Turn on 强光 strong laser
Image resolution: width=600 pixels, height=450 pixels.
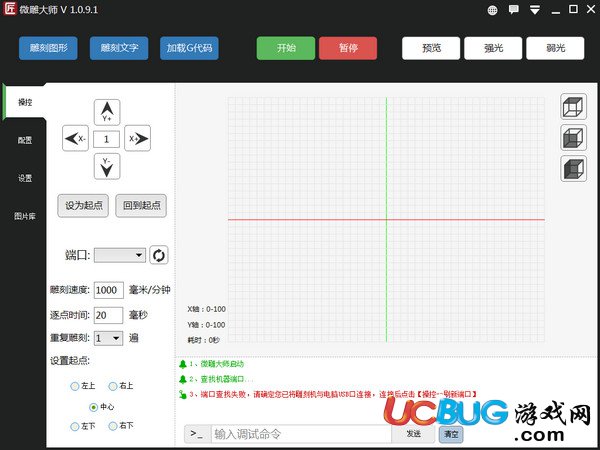click(493, 48)
